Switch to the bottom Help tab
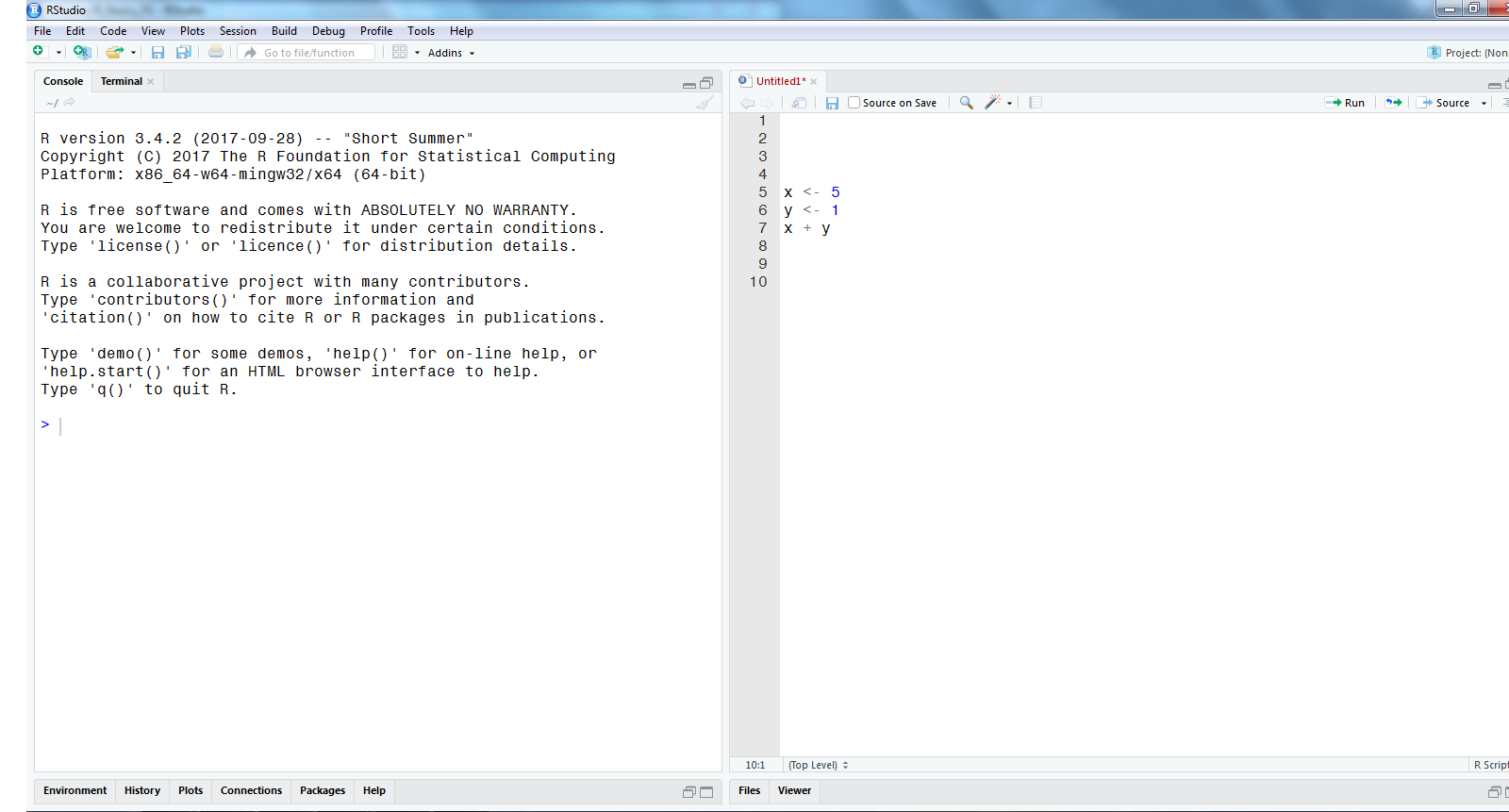 374,790
